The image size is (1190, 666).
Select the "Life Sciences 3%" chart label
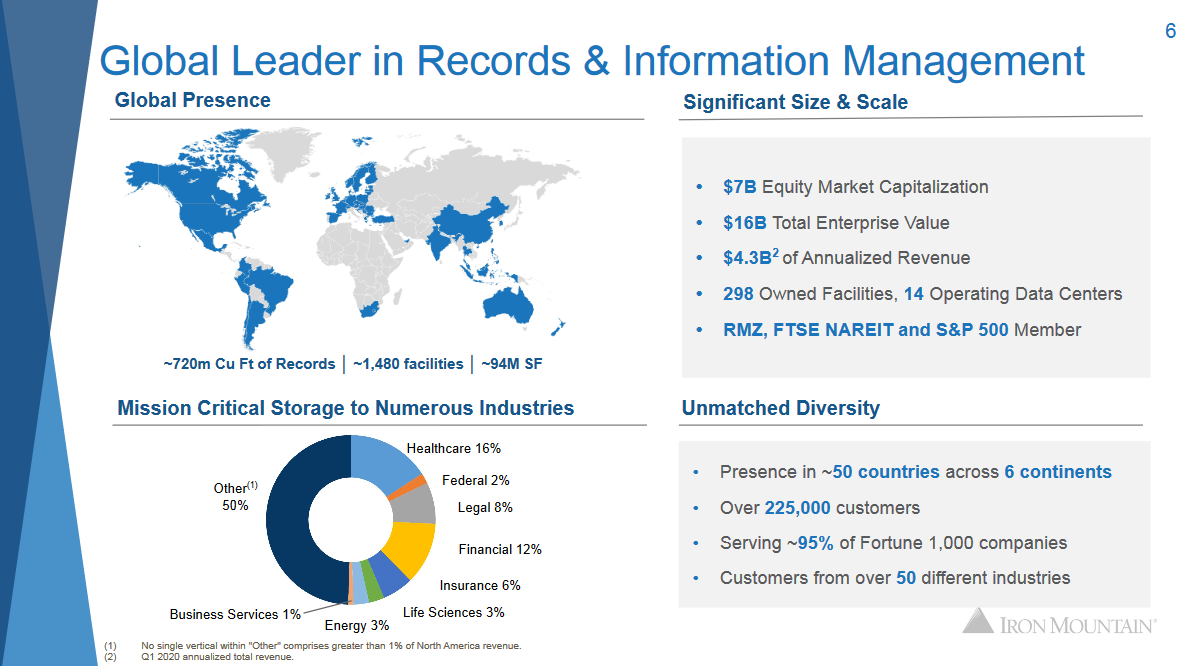click(x=454, y=612)
